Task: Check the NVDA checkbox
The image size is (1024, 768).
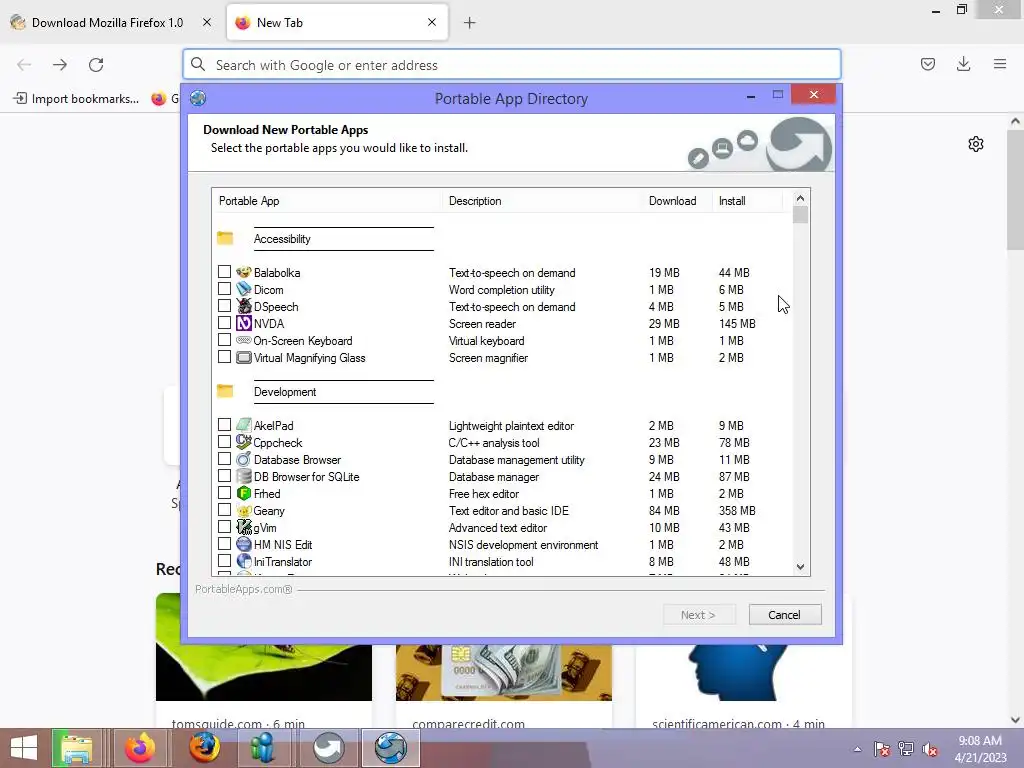Action: click(224, 323)
